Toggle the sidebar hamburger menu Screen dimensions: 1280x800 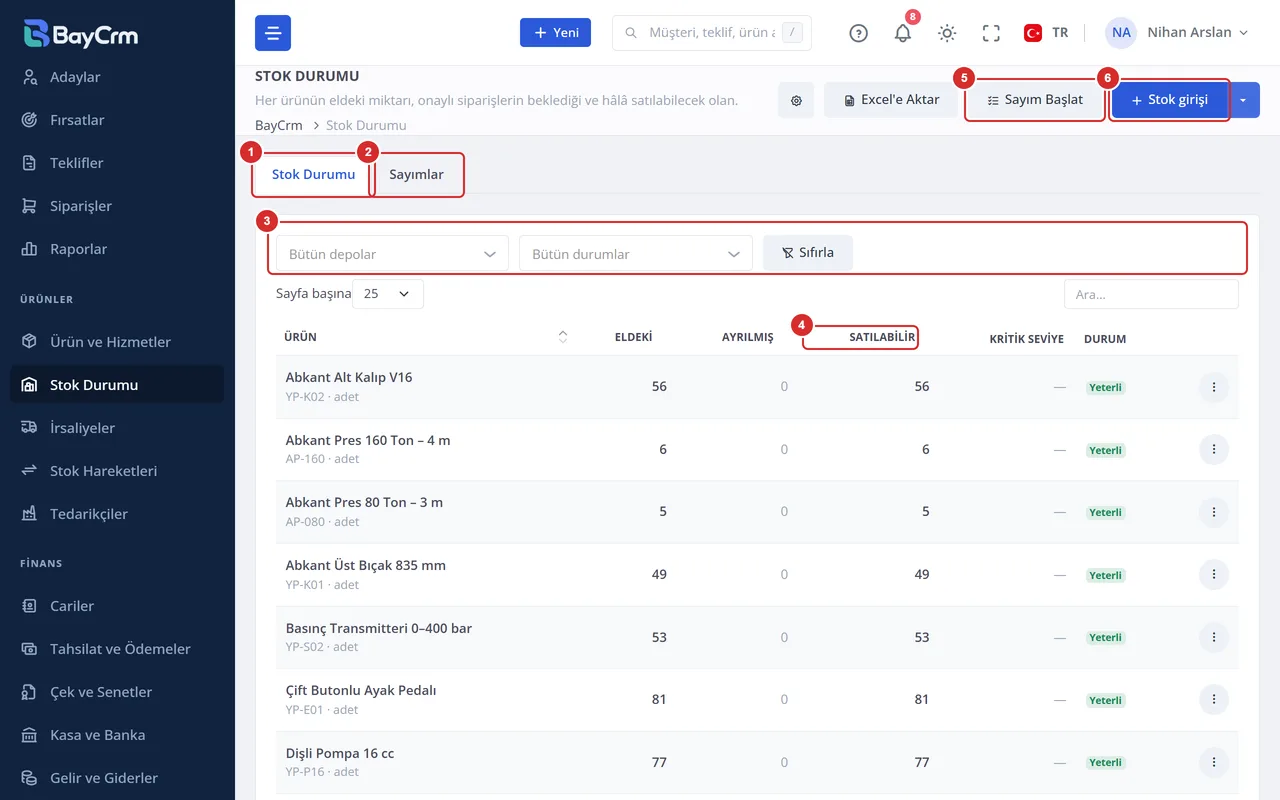(x=273, y=33)
